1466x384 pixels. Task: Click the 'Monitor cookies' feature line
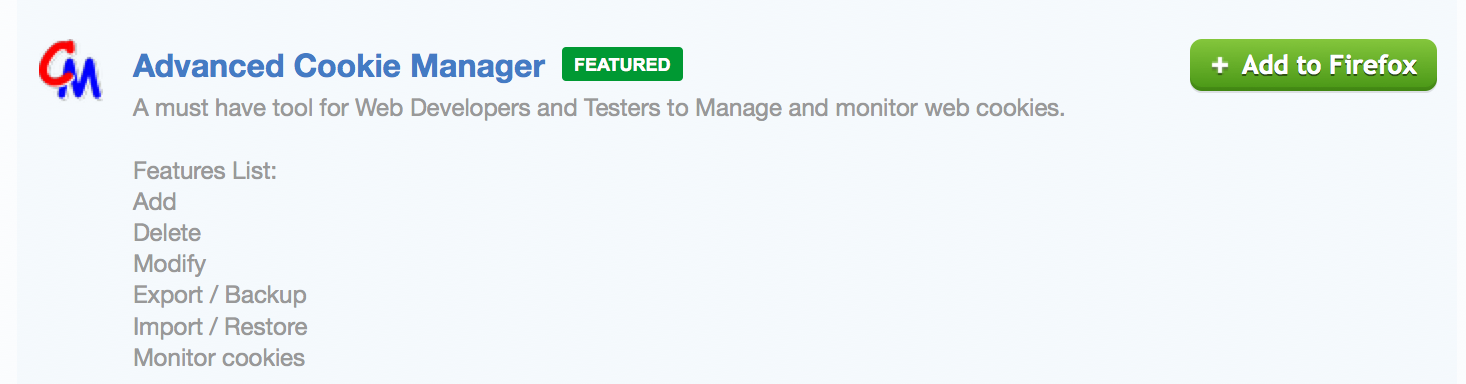[219, 357]
